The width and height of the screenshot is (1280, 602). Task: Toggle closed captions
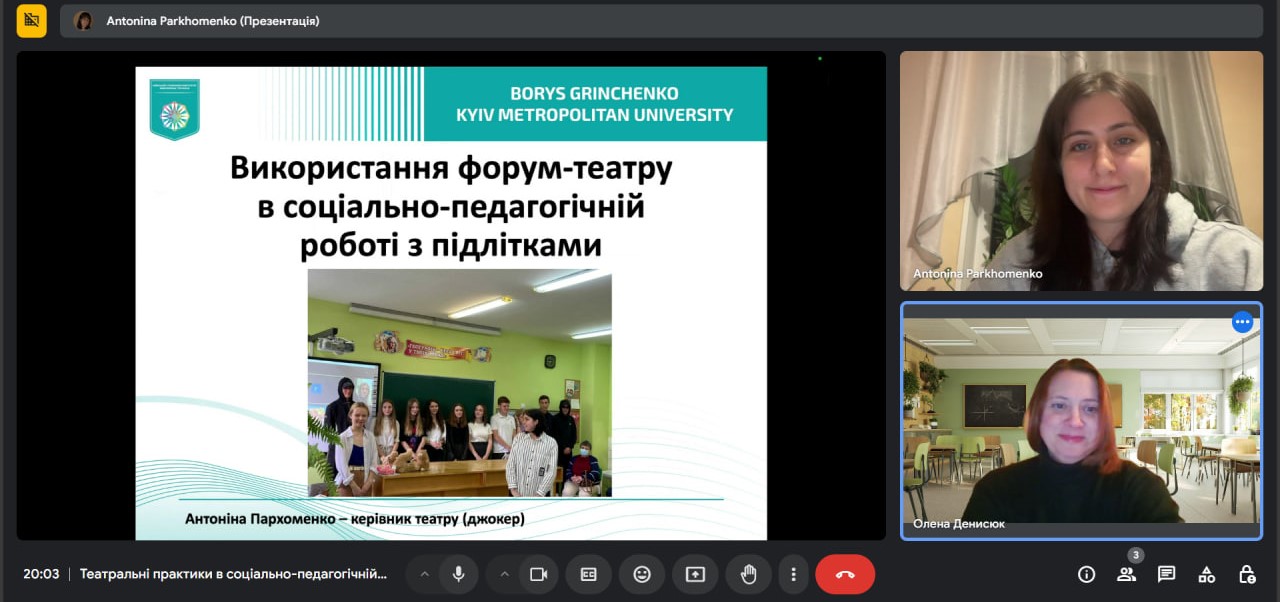coord(589,574)
